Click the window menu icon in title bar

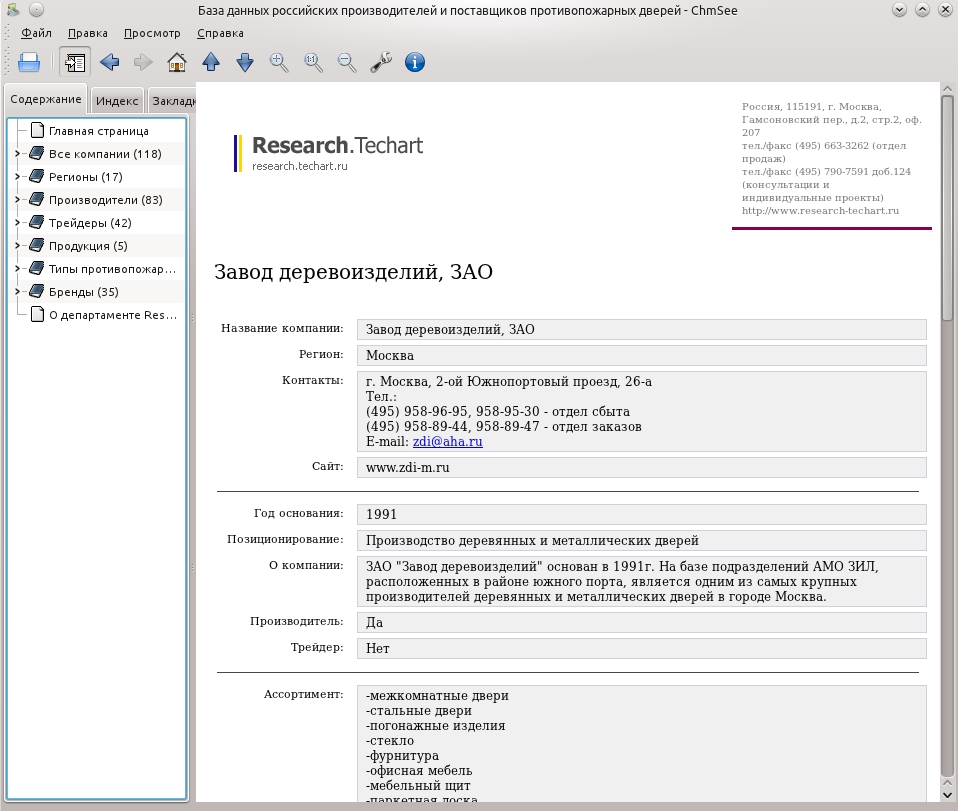[12, 10]
